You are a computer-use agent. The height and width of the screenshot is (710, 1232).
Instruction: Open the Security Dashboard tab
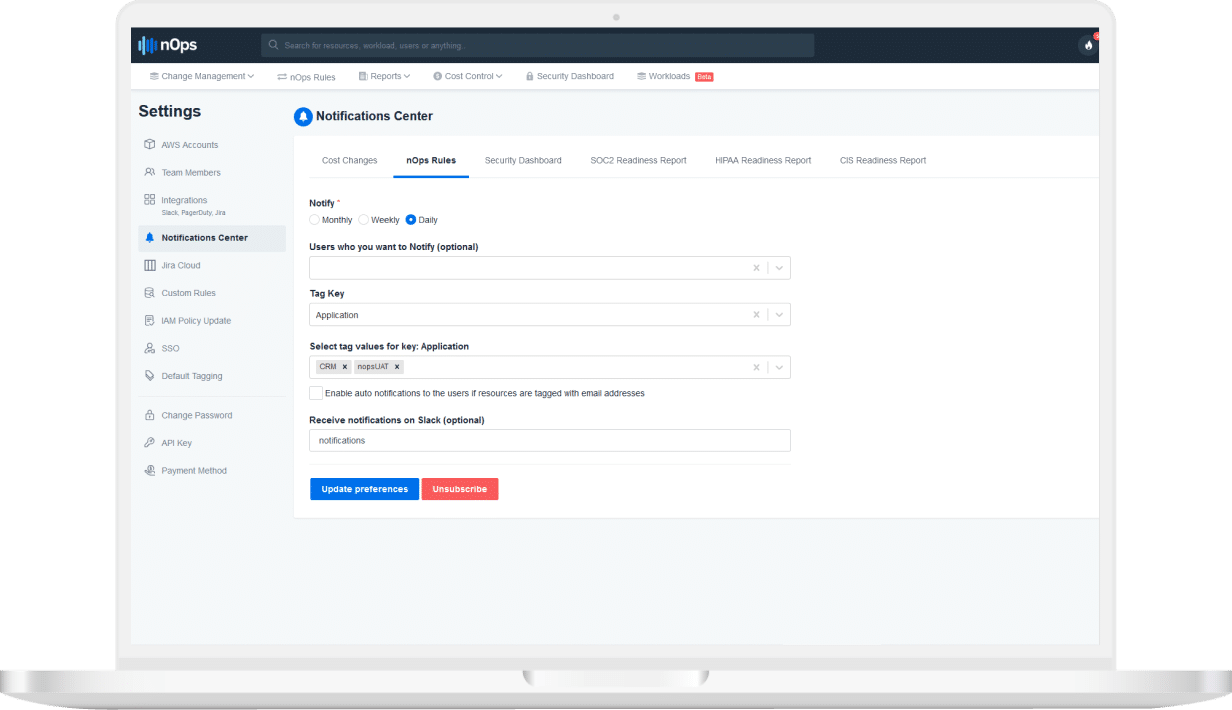click(x=523, y=160)
